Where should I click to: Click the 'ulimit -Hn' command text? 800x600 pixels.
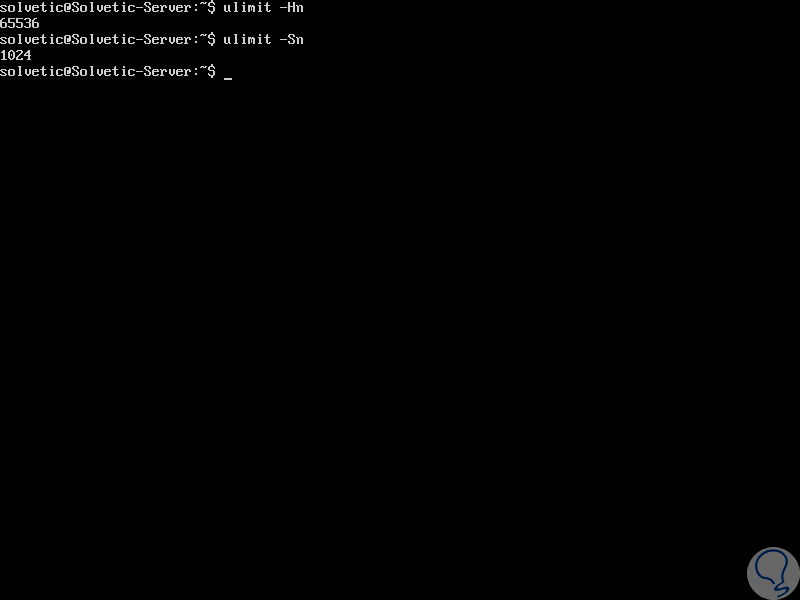[x=263, y=8]
